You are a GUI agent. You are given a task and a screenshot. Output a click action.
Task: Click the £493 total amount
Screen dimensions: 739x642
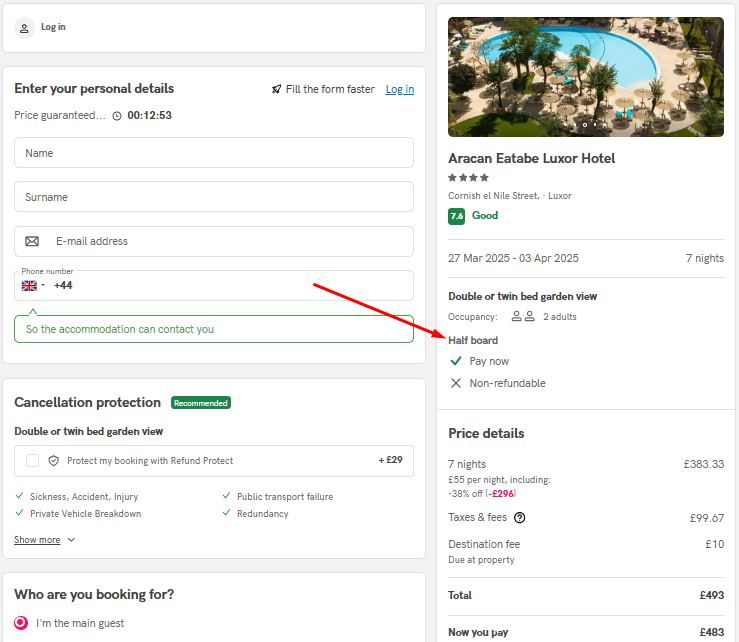(712, 595)
